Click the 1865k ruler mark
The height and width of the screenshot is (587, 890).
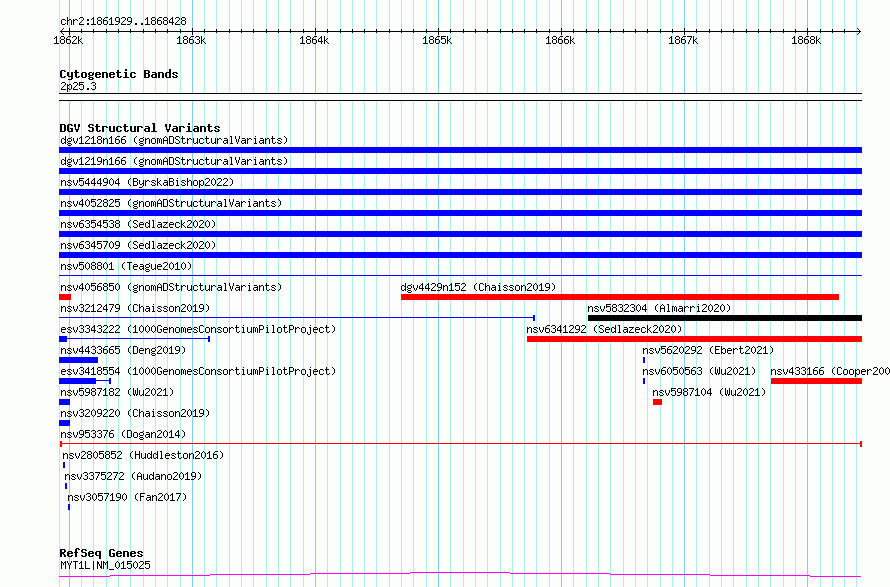coord(436,40)
